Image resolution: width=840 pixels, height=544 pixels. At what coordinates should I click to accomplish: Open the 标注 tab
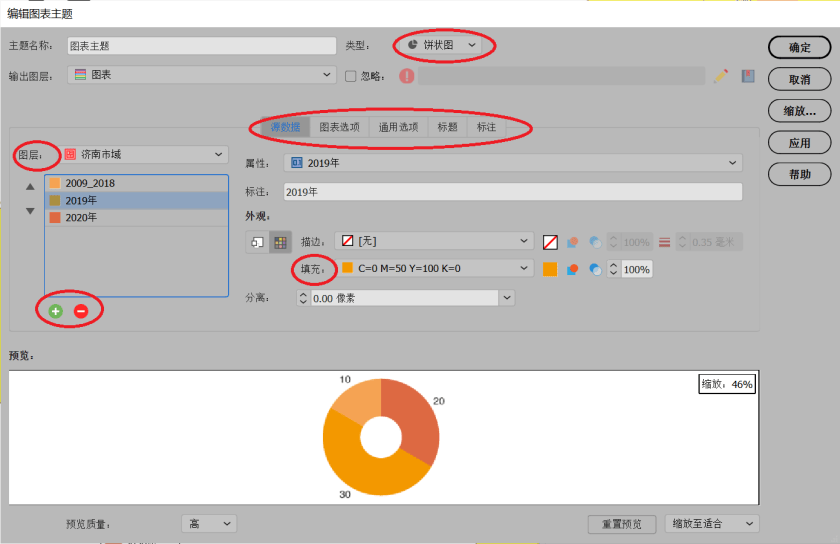click(486, 127)
